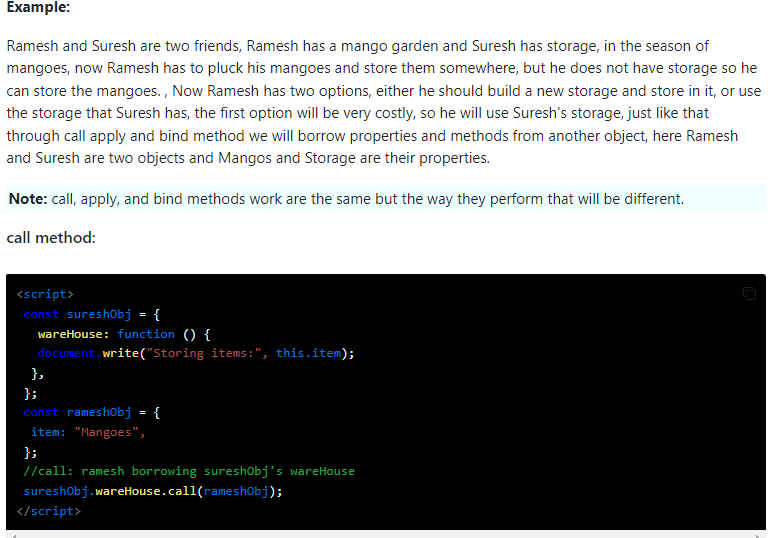Viewport: 770px width, 538px height.
Task: Click the sureshObj.wareHouse.call(rameshObj); line
Action: (x=153, y=491)
